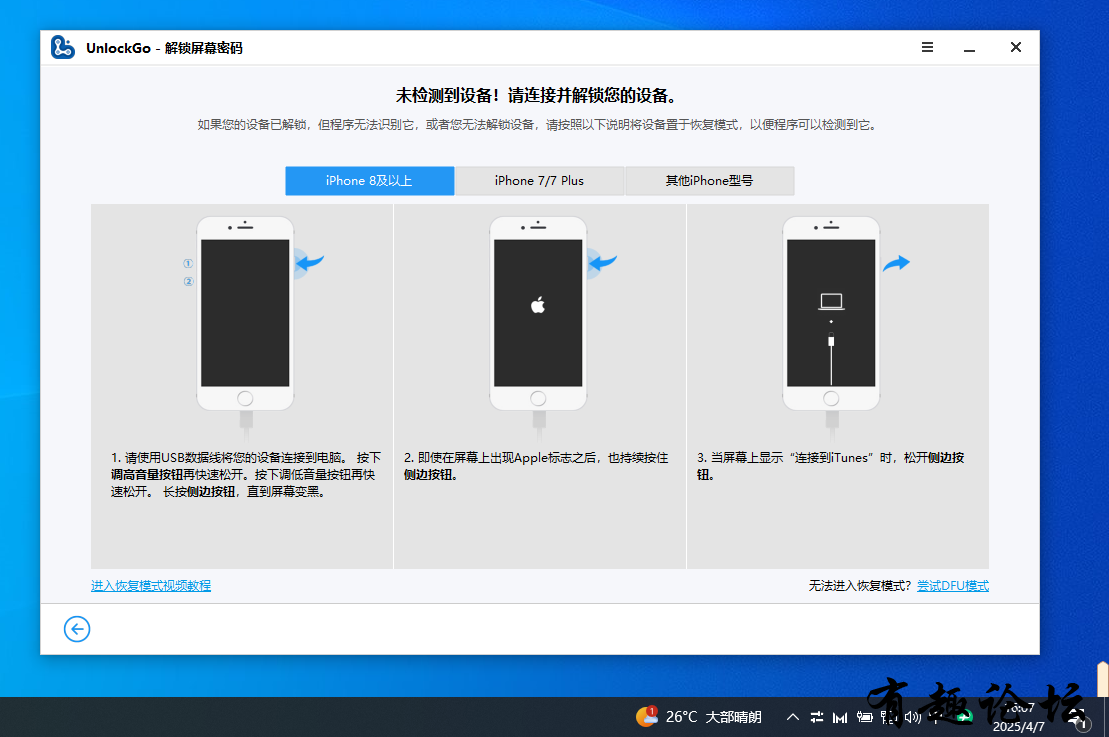Select the iPhone 8及以上 tab
Image resolution: width=1109 pixels, height=737 pixels.
coord(369,181)
